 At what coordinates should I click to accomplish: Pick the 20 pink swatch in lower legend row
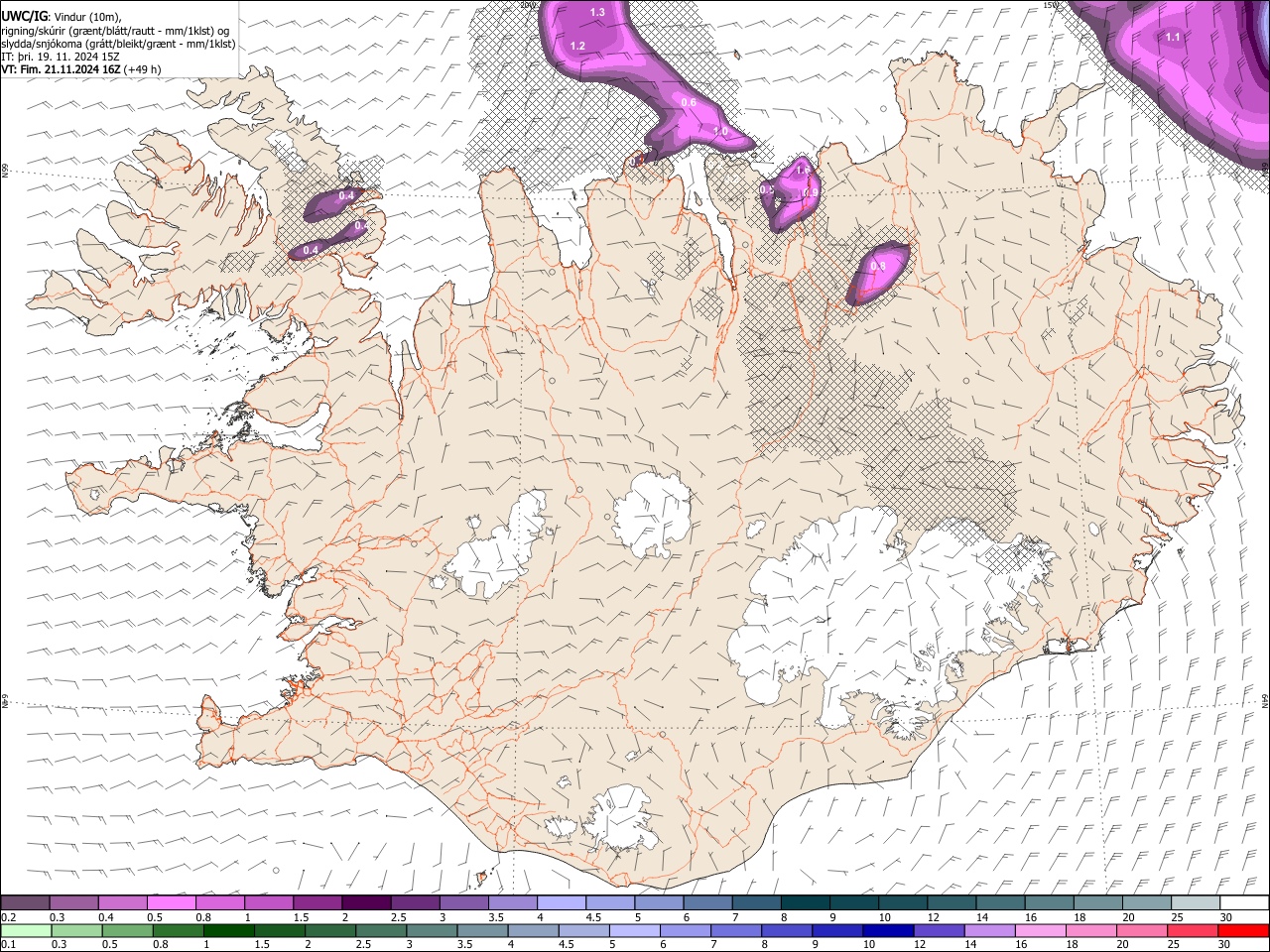1142,930
